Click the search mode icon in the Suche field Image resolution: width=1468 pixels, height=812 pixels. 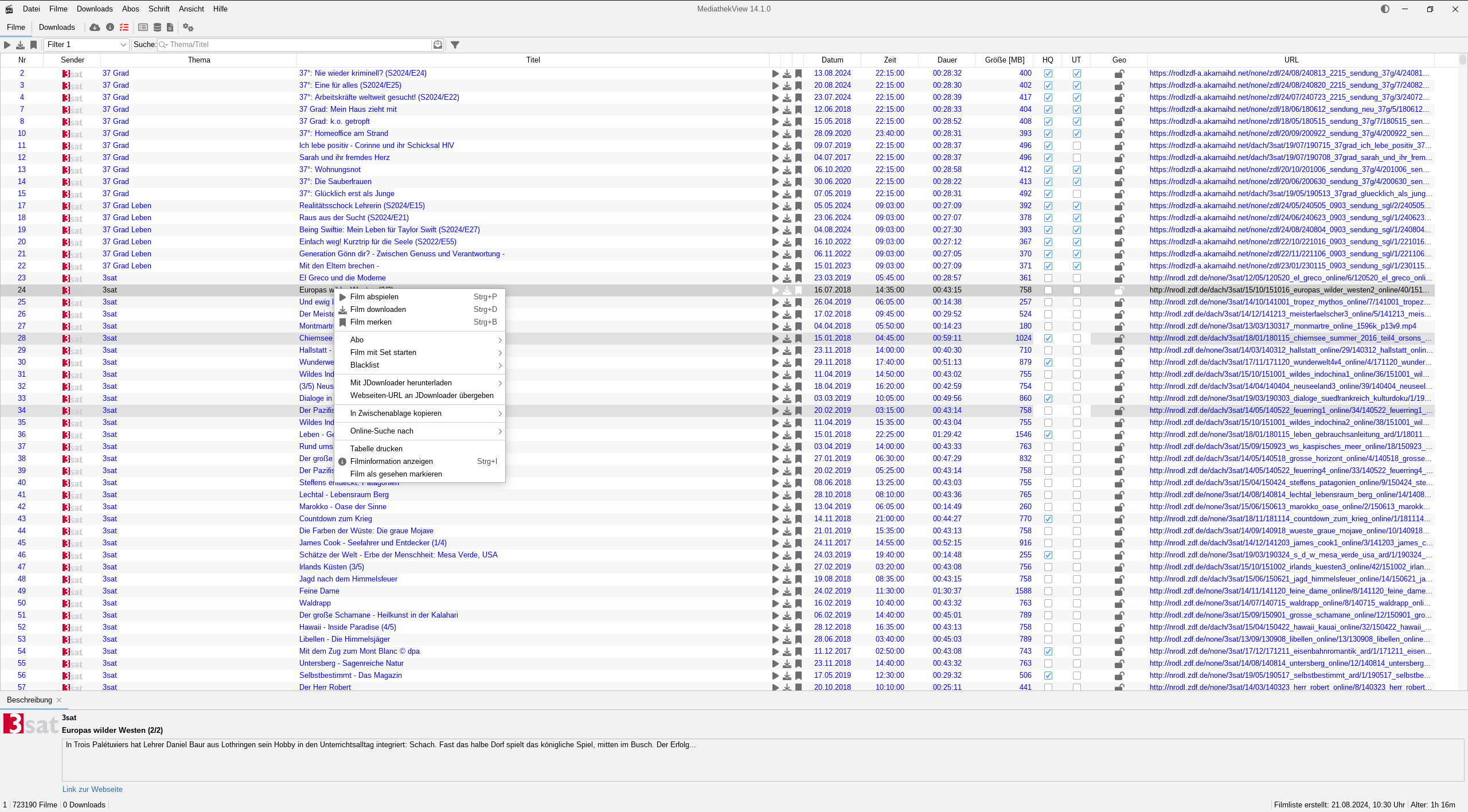[x=438, y=45]
